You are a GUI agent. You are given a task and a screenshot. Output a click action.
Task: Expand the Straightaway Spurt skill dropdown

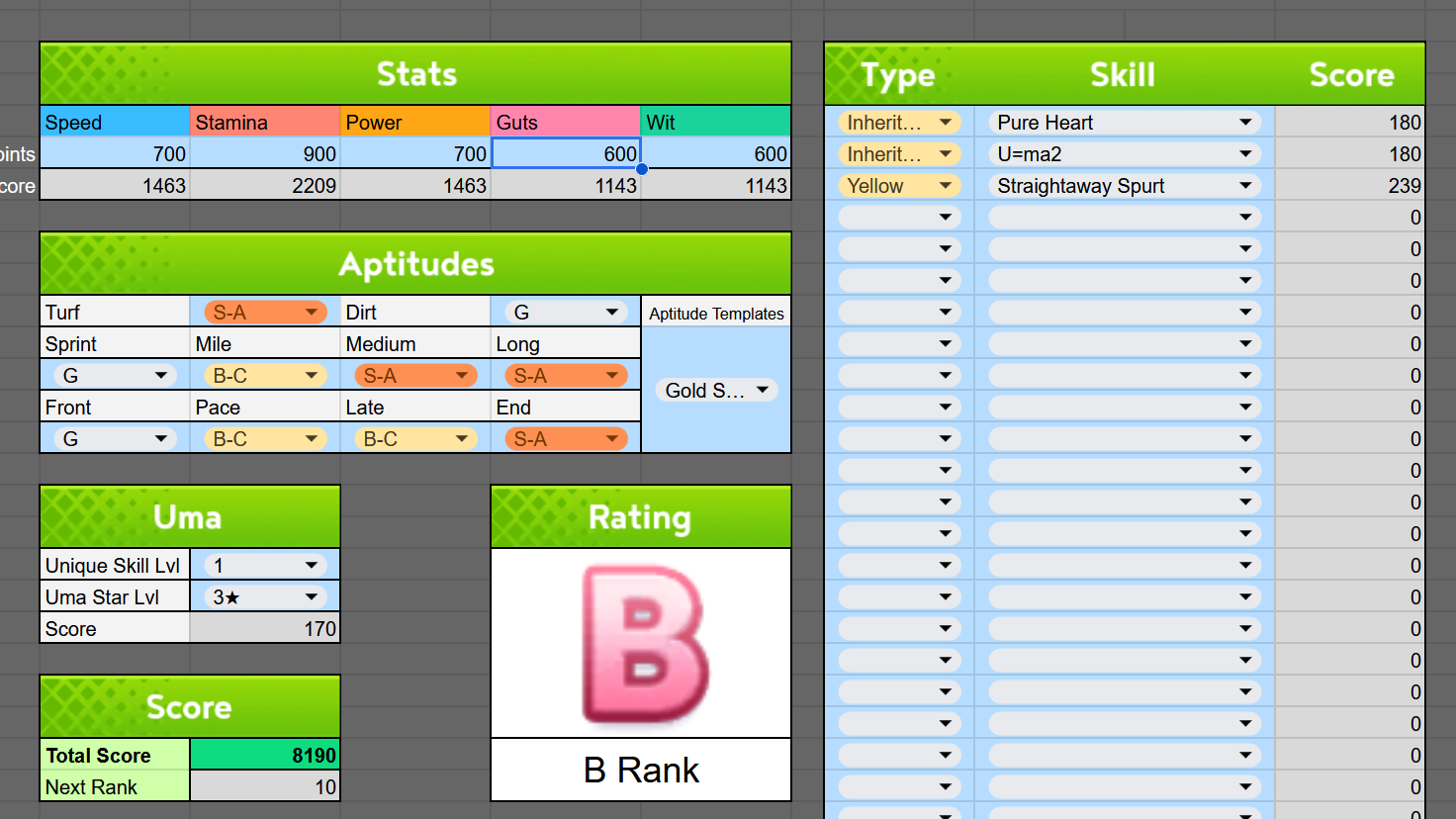tap(1125, 186)
